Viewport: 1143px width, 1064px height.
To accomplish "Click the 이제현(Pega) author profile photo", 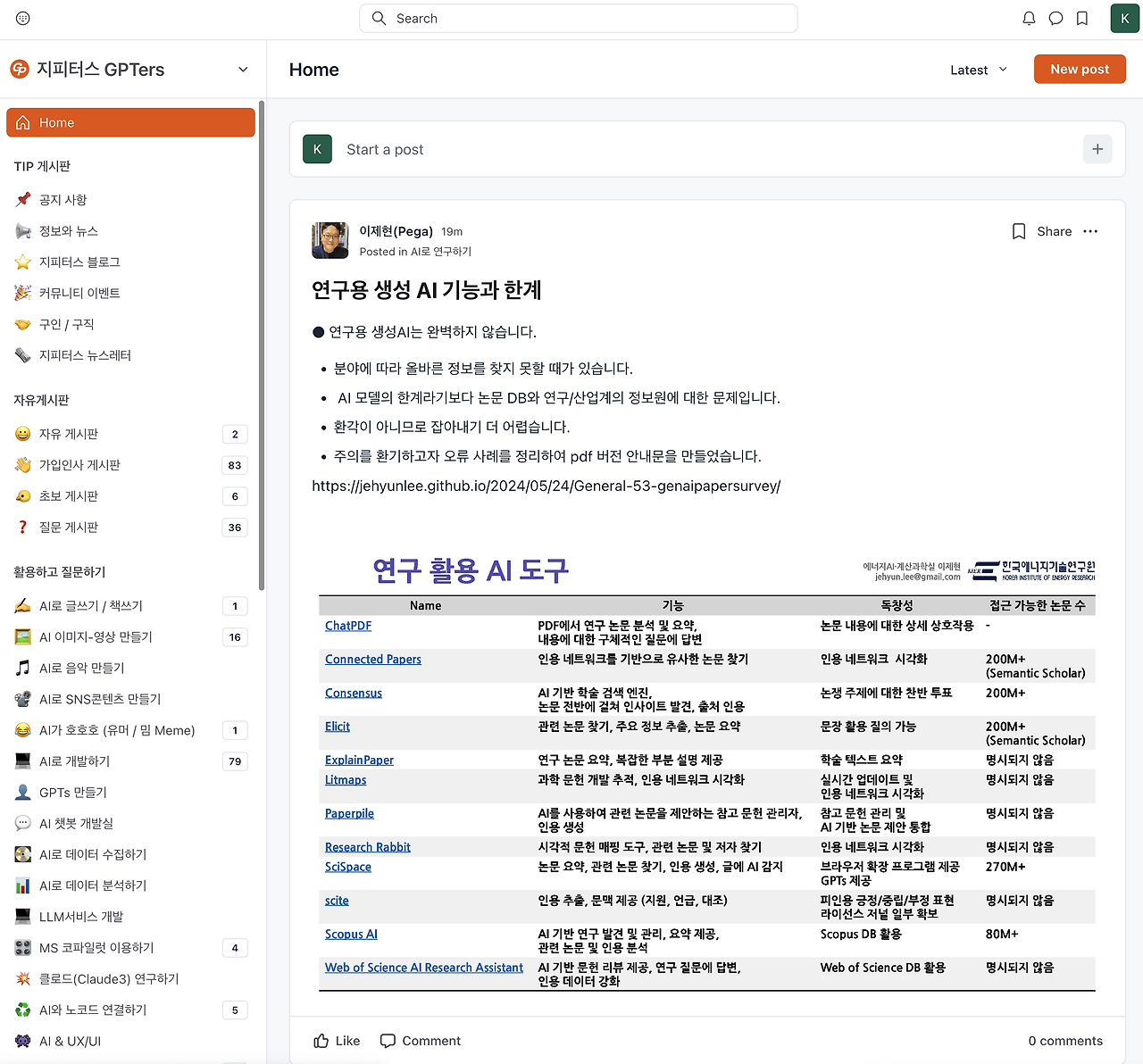I will [x=330, y=240].
